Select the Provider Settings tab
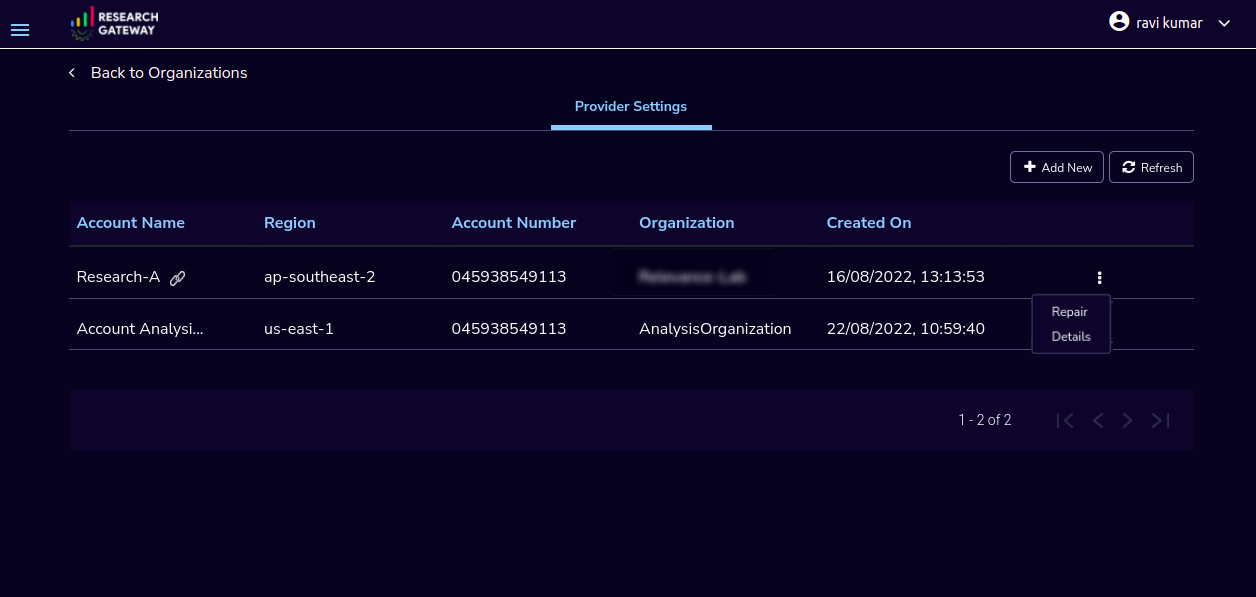The width and height of the screenshot is (1256, 597). [x=631, y=107]
